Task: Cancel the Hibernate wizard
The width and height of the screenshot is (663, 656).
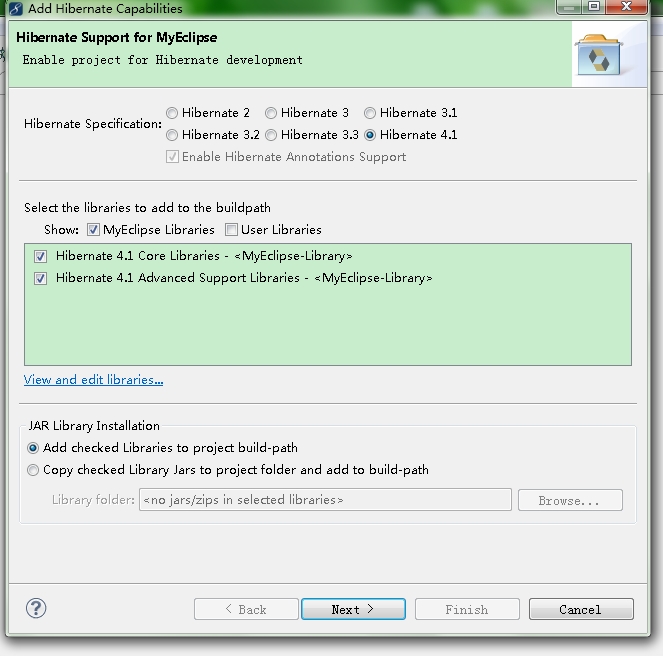Action: tap(581, 609)
